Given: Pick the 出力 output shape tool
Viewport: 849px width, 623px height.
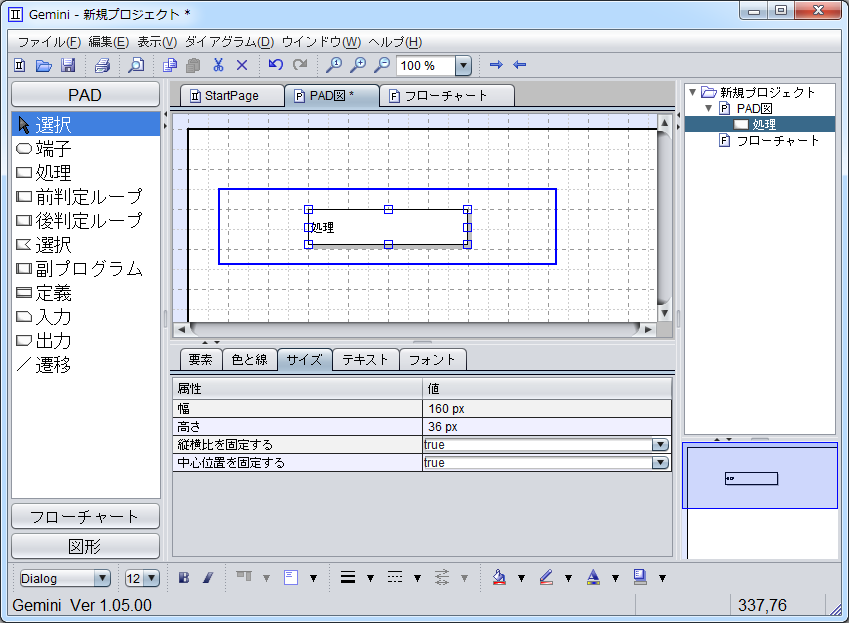Looking at the screenshot, I should [86, 340].
